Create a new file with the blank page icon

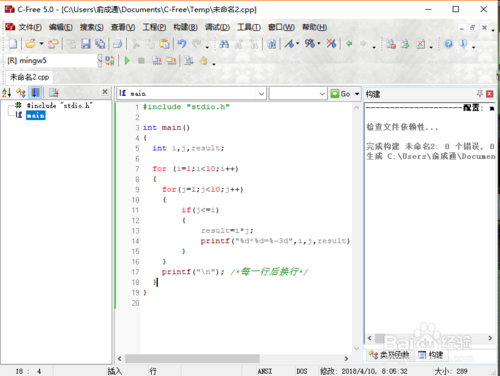13,44
